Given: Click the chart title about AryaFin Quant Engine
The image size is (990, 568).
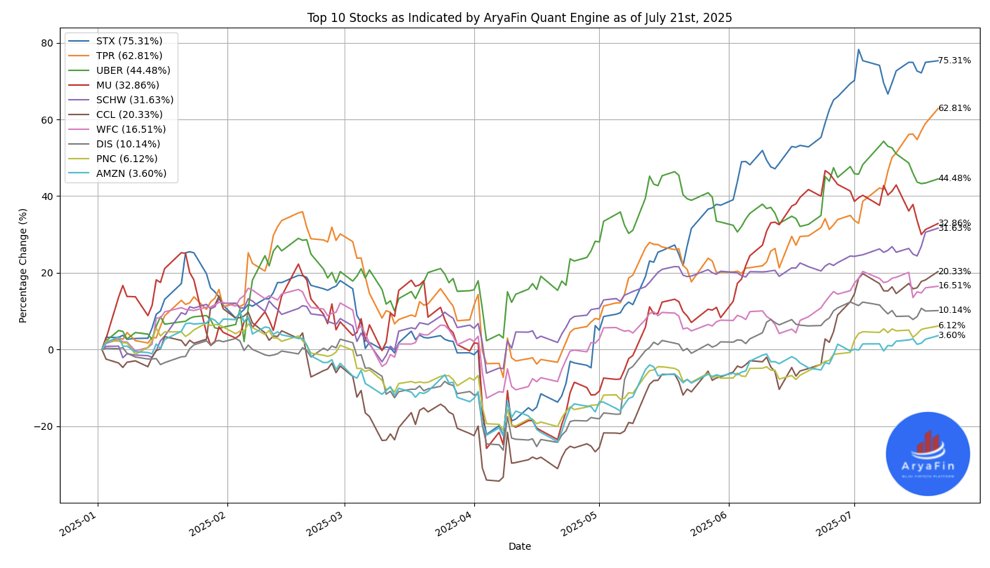Looking at the screenshot, I should [520, 18].
